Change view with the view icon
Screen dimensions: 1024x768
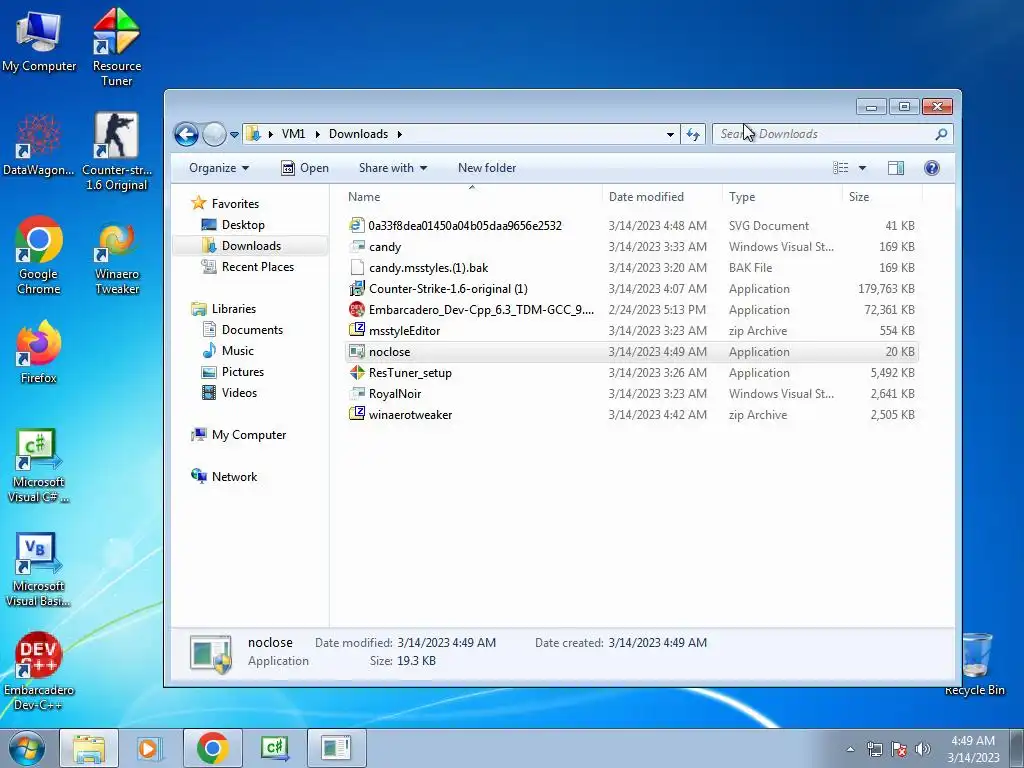tap(840, 168)
